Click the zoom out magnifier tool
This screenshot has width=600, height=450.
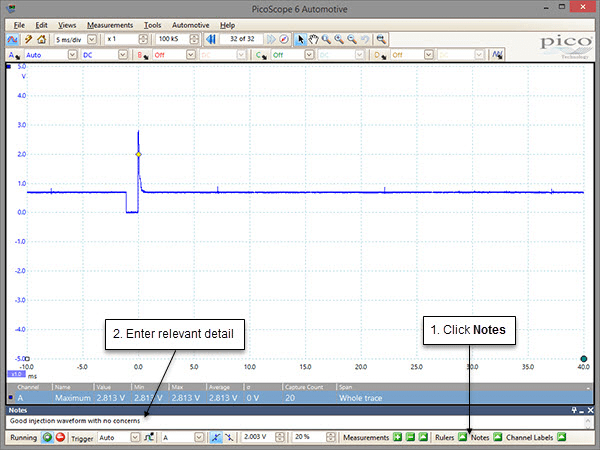[352, 39]
